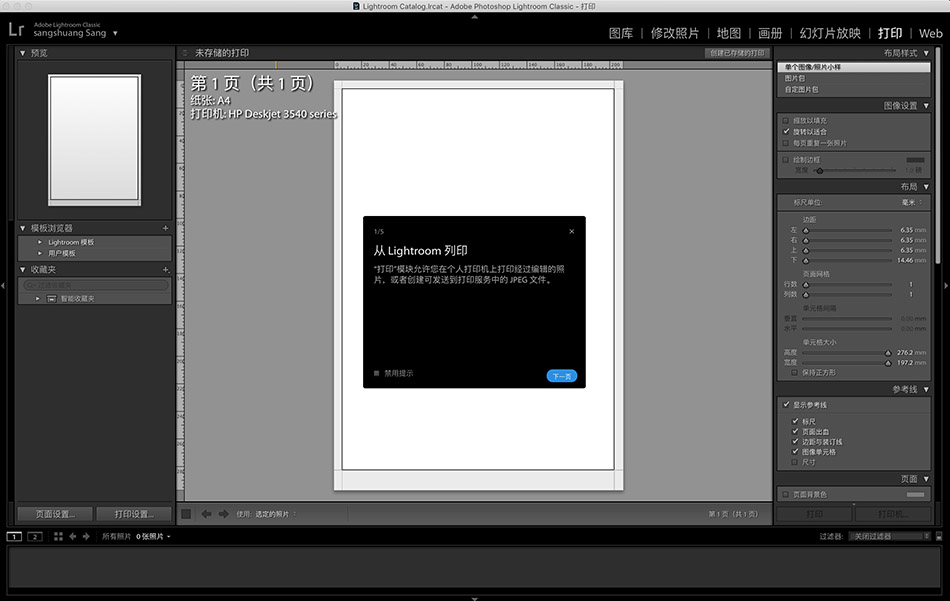Image resolution: width=950 pixels, height=601 pixels.
Task: Uncheck the 图像单元格 guide checkbox
Action: 795,452
